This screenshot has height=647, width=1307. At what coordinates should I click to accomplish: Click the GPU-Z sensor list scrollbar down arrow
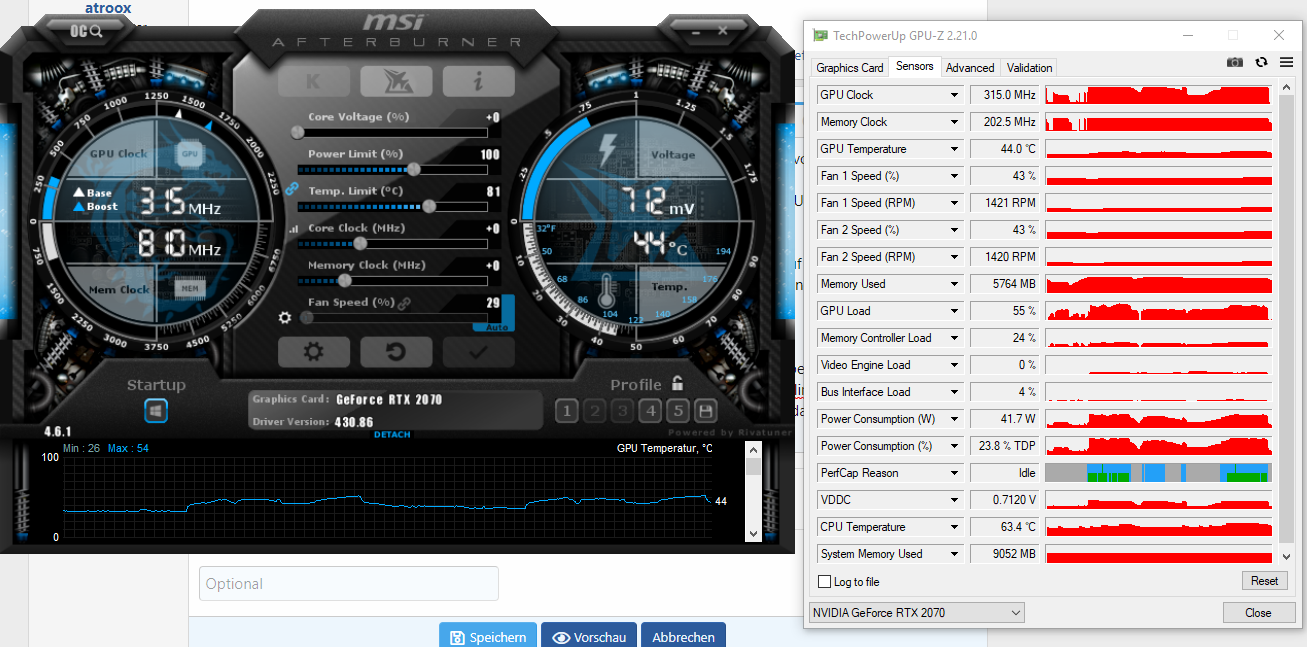[x=1286, y=556]
